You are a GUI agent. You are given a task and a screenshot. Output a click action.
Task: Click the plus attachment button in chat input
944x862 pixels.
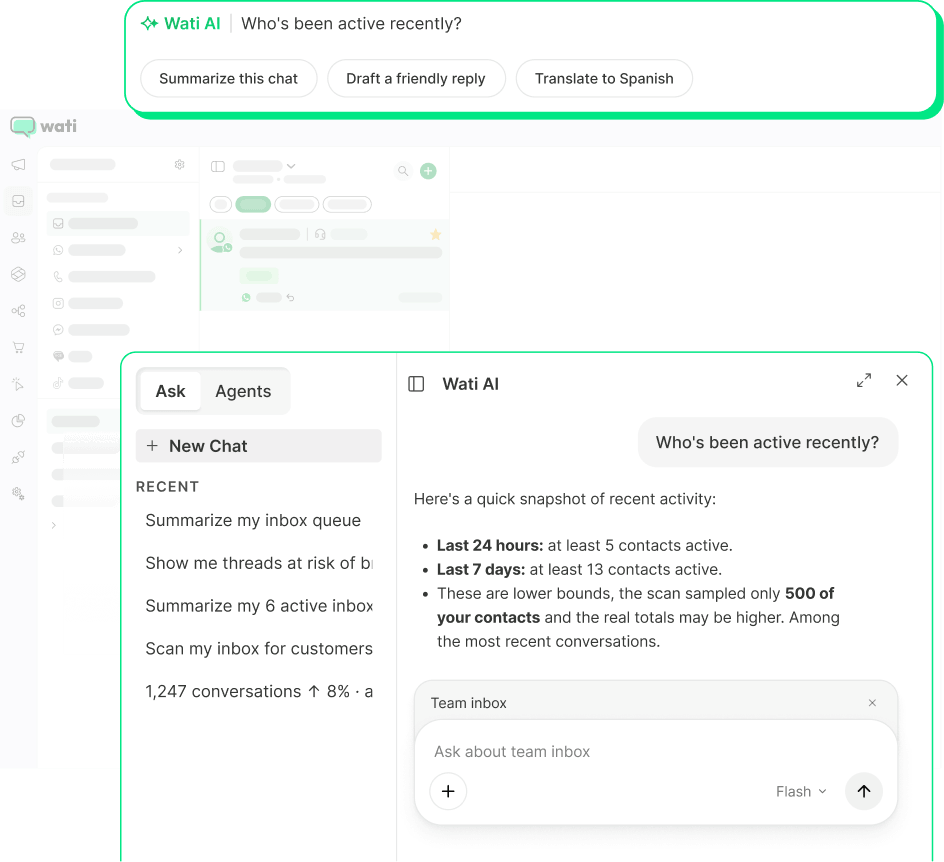point(448,791)
